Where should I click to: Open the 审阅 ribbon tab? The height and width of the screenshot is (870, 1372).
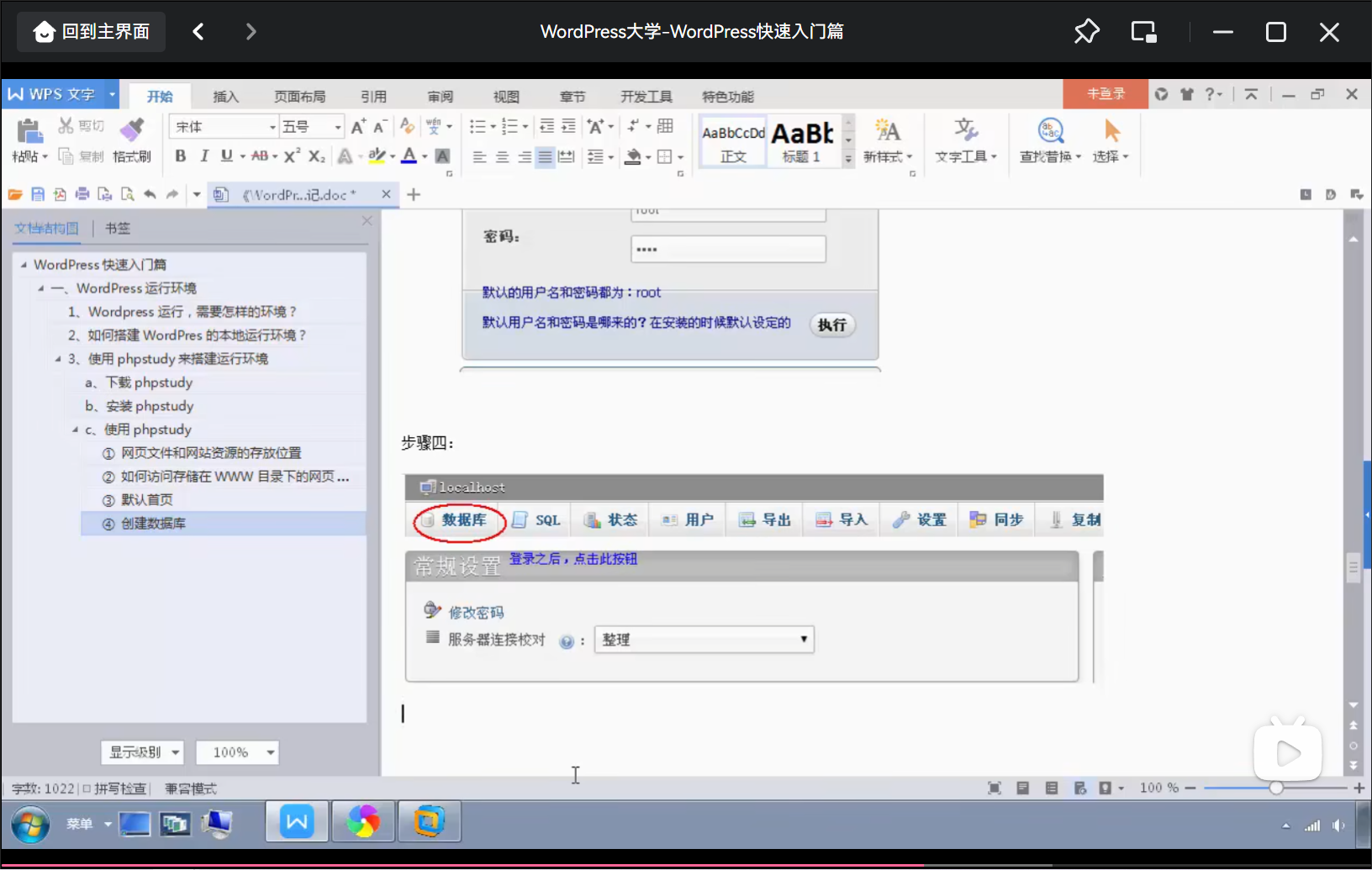click(440, 97)
